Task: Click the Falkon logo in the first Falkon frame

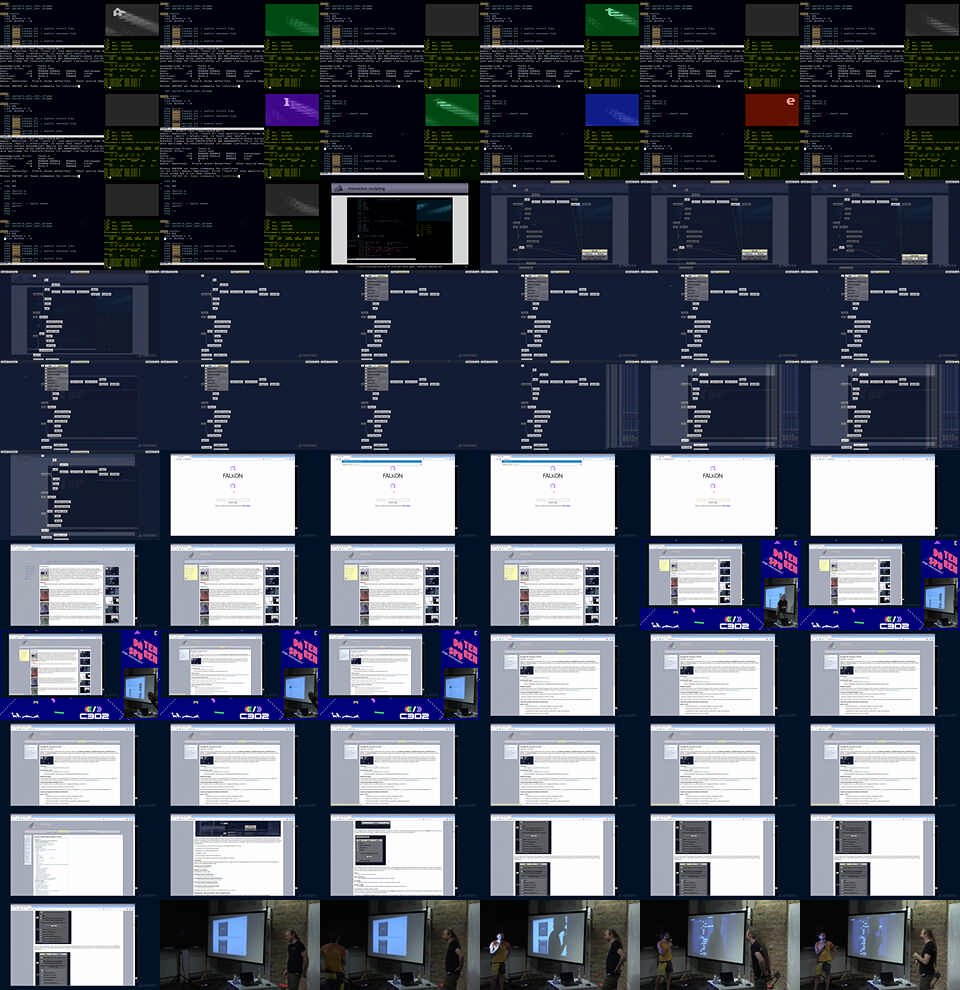Action: click(x=233, y=472)
